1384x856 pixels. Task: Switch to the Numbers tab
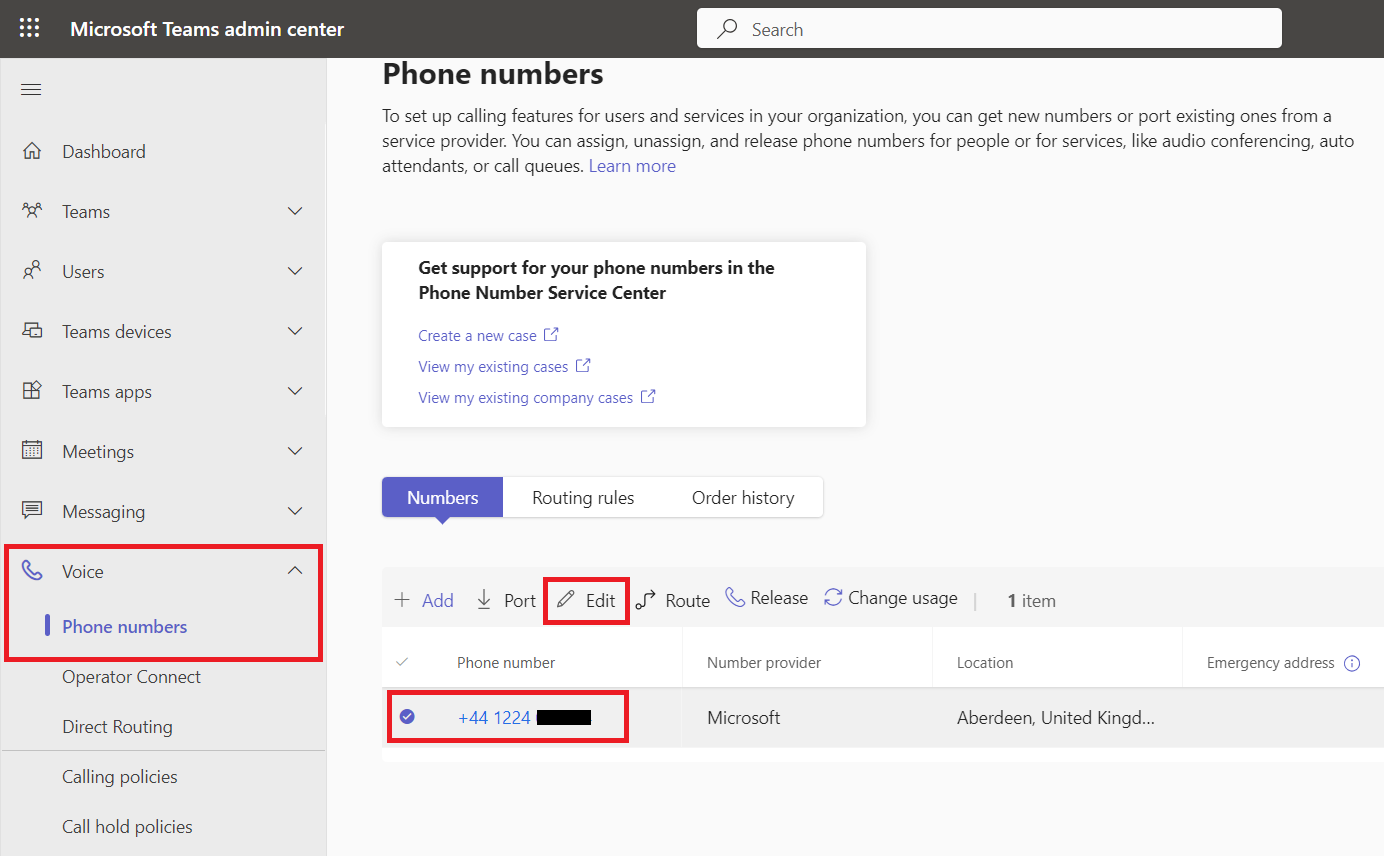click(x=442, y=497)
